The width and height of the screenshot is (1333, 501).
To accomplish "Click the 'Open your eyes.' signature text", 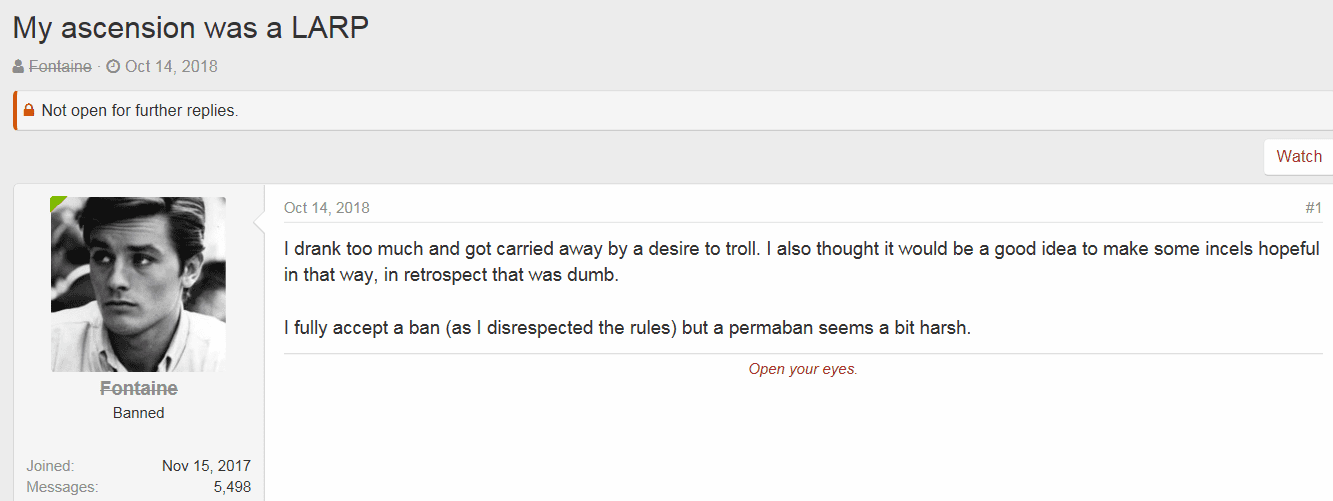I will [803, 369].
